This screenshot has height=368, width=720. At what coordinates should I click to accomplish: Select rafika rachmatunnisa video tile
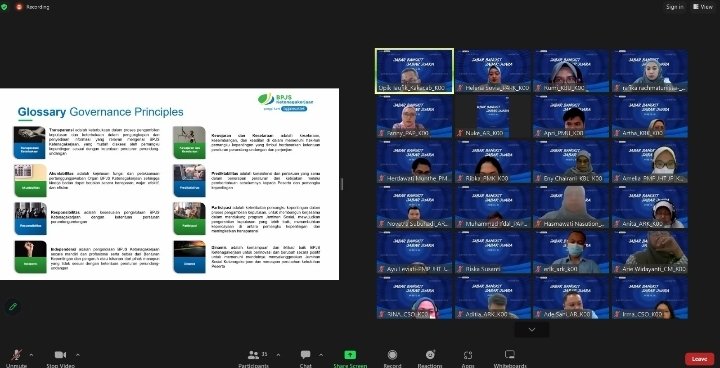tap(650, 71)
